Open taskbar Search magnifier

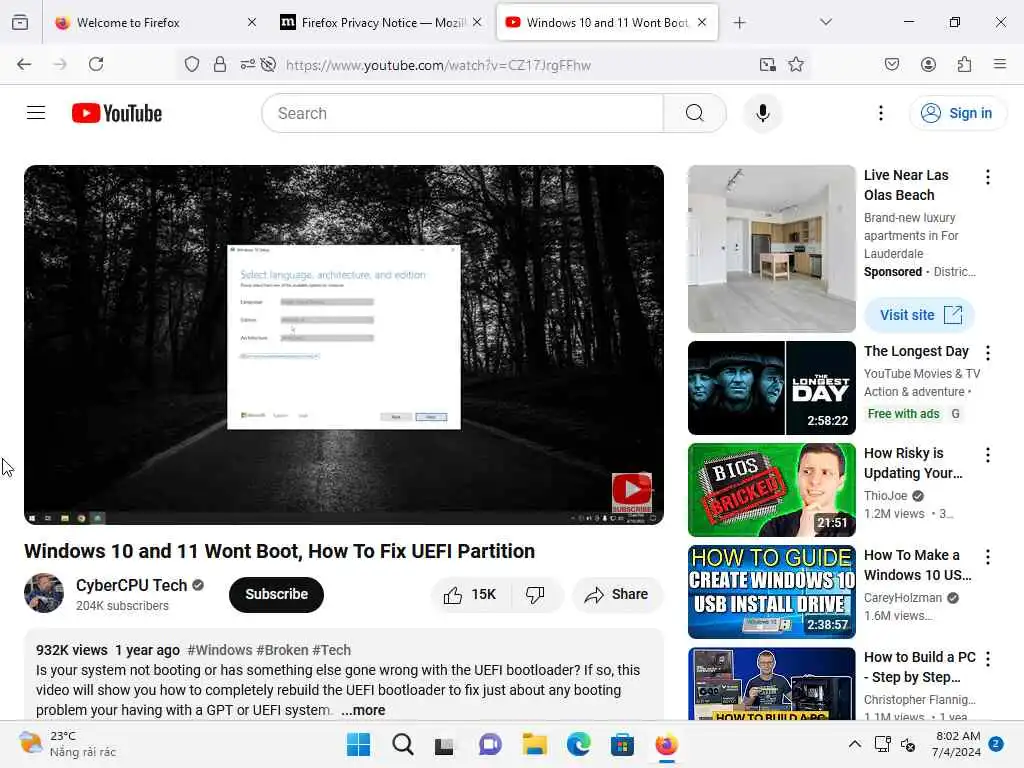point(402,744)
